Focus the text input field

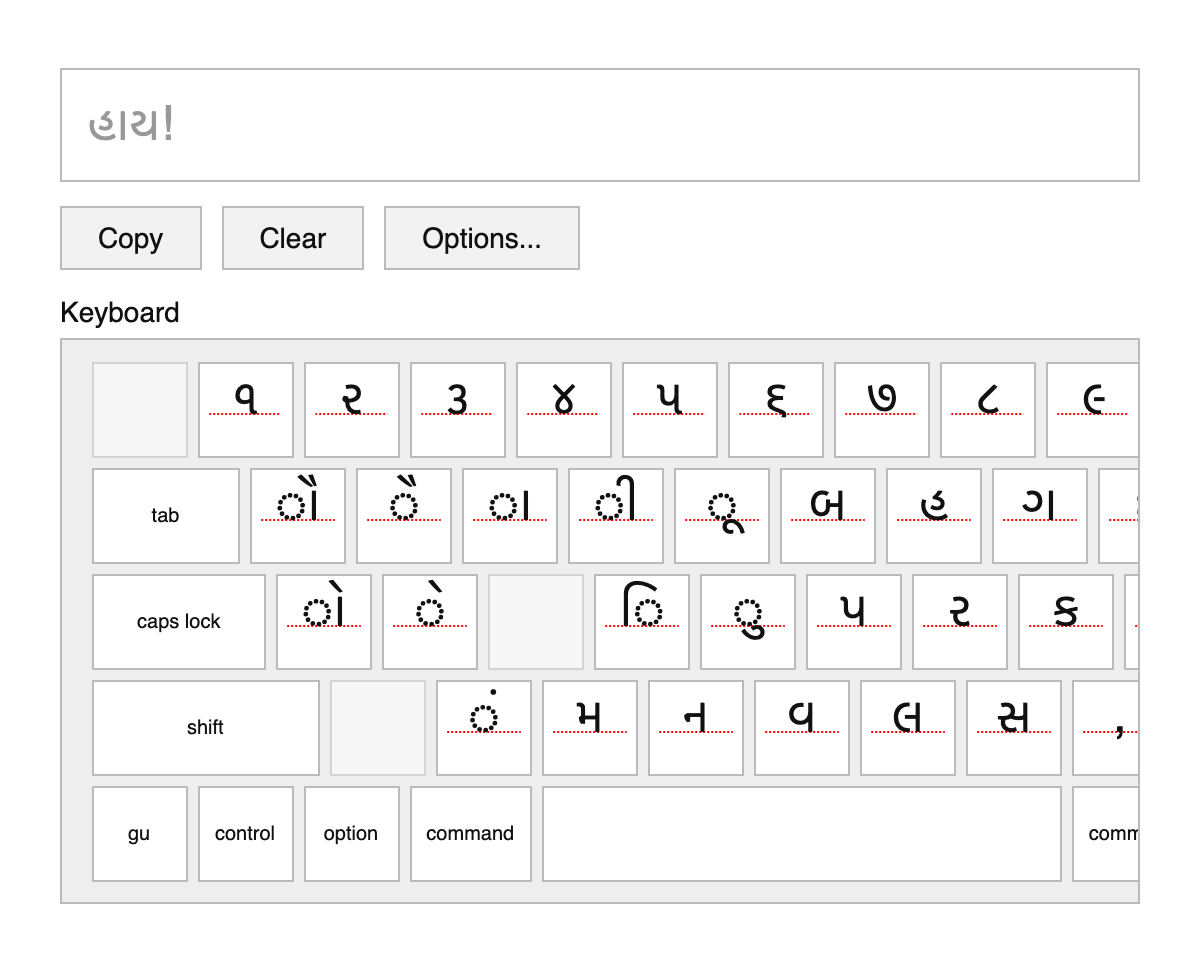pos(600,125)
